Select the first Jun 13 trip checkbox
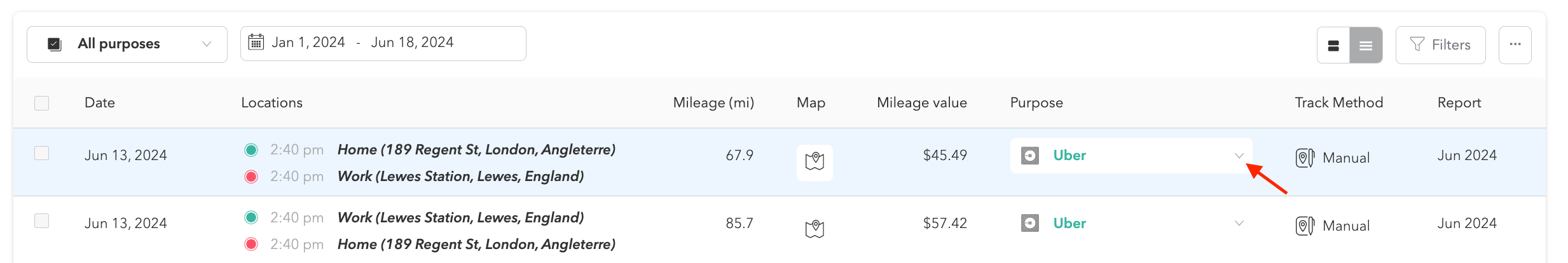Image resolution: width=1568 pixels, height=263 pixels. pos(42,153)
